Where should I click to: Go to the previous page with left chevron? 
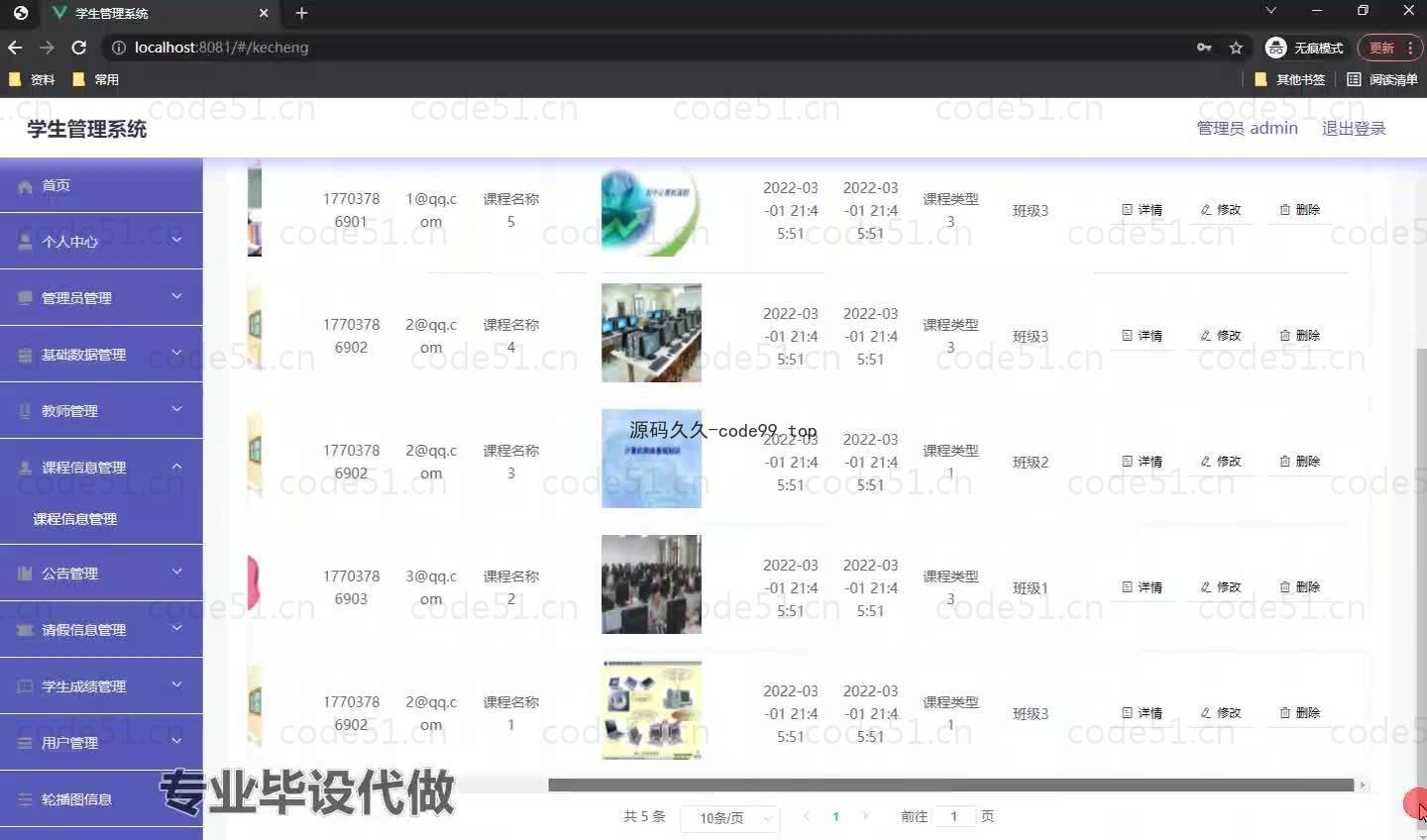coord(806,816)
